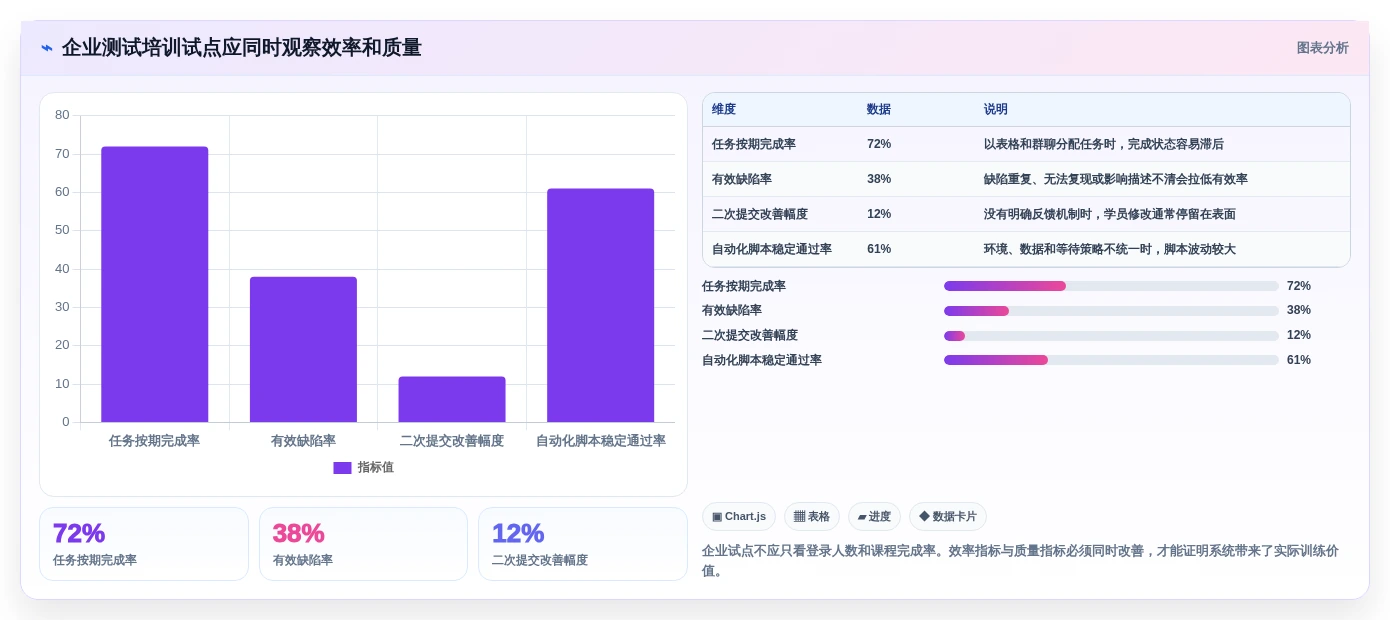Click description 环境、数据和等待策略不统一时
The height and width of the screenshot is (620, 1390).
click(x=1110, y=249)
